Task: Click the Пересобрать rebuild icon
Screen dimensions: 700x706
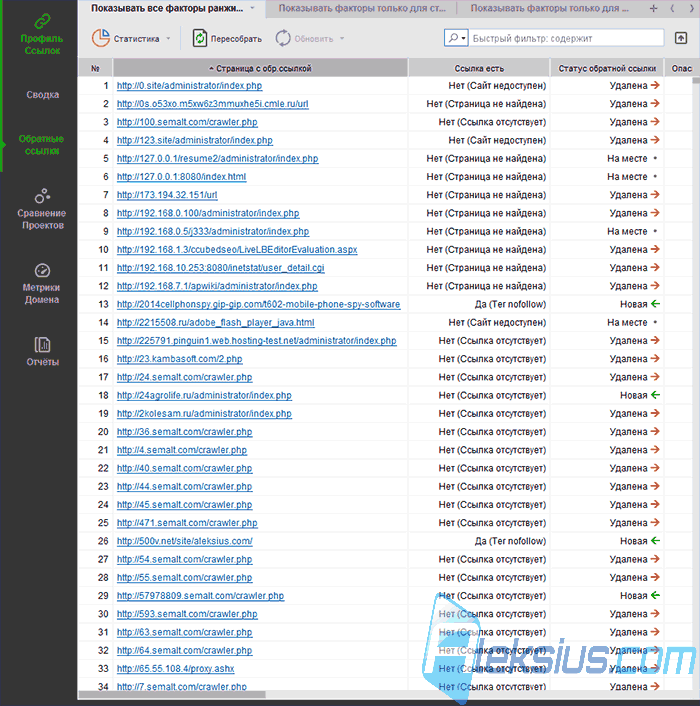Action: pos(199,38)
